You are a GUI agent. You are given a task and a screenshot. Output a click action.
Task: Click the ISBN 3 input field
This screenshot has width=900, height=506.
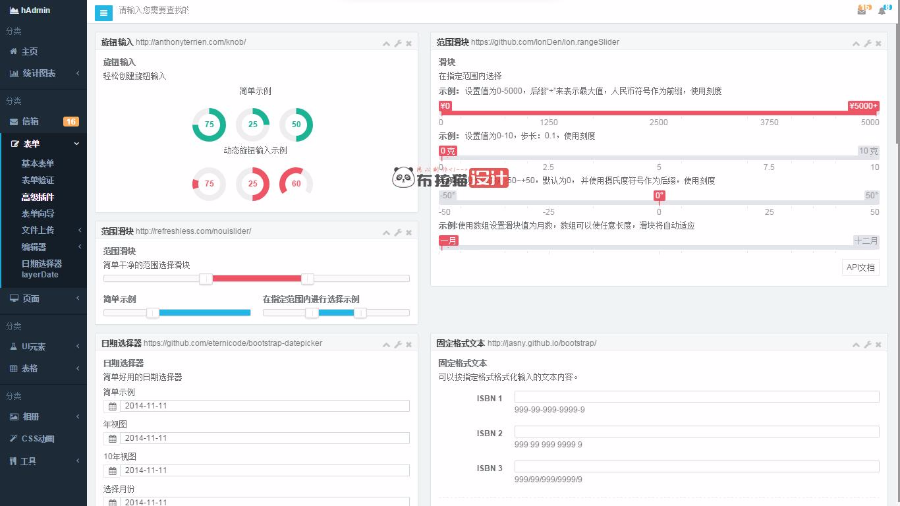[x=697, y=467]
